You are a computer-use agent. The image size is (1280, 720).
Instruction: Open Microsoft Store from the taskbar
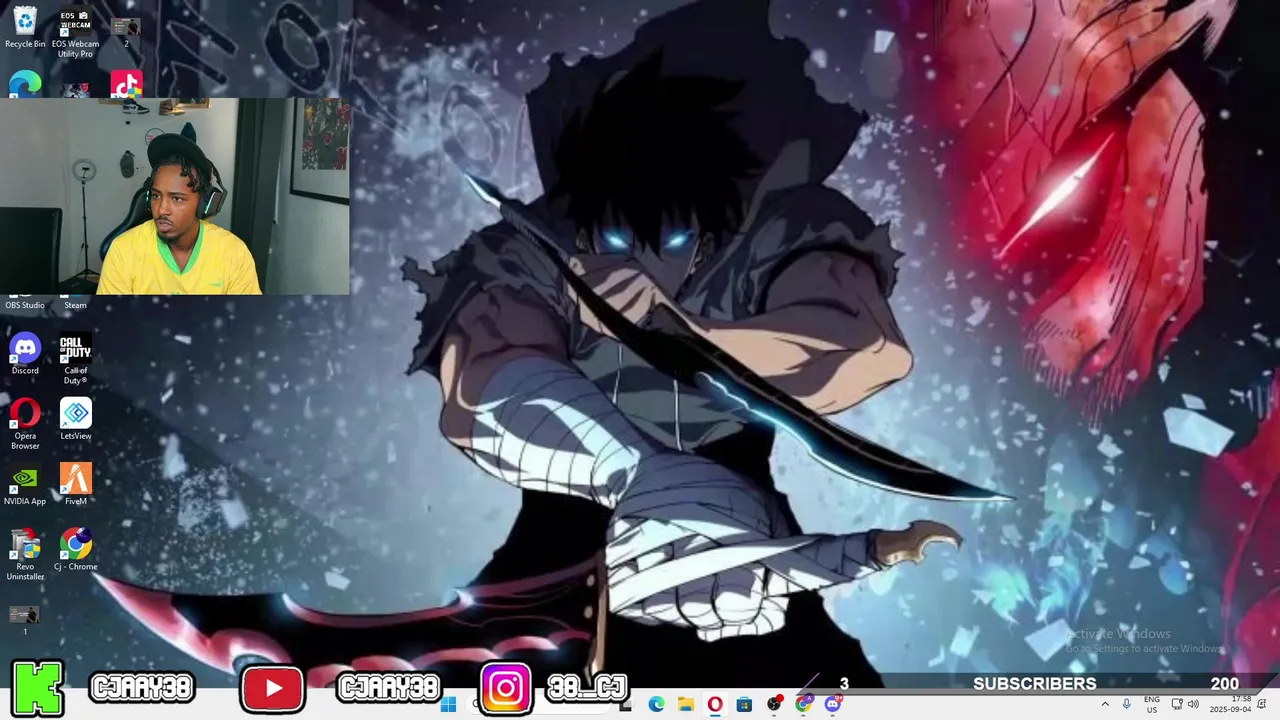click(x=744, y=704)
